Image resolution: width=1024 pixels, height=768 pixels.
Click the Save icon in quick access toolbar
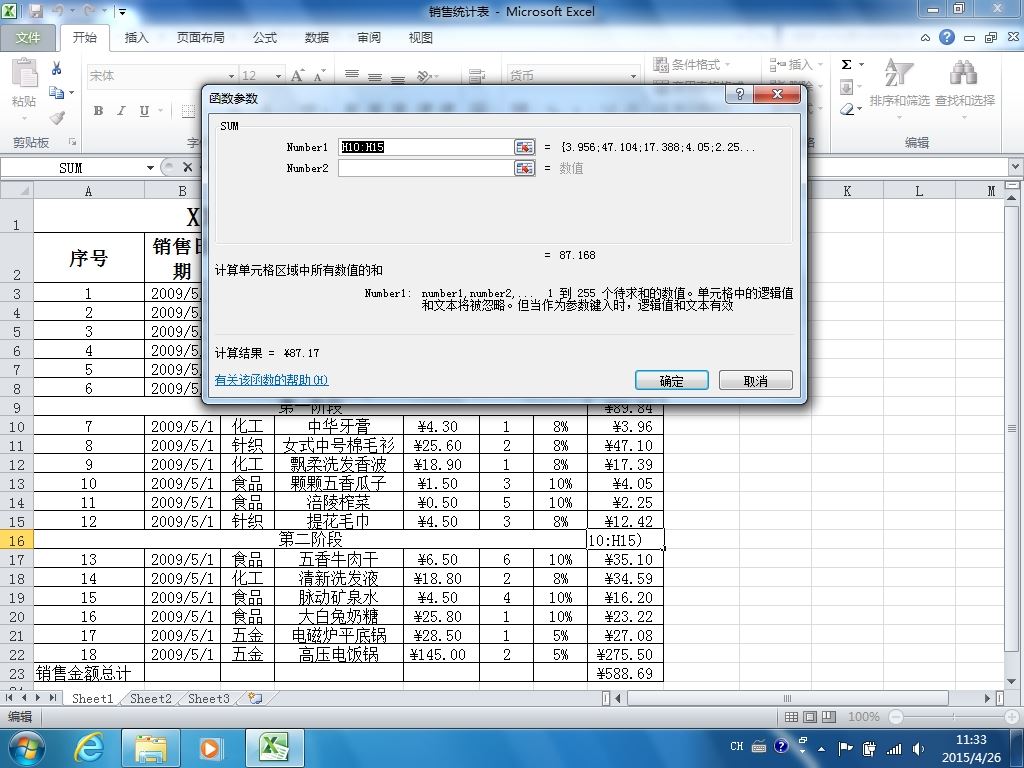click(x=36, y=11)
